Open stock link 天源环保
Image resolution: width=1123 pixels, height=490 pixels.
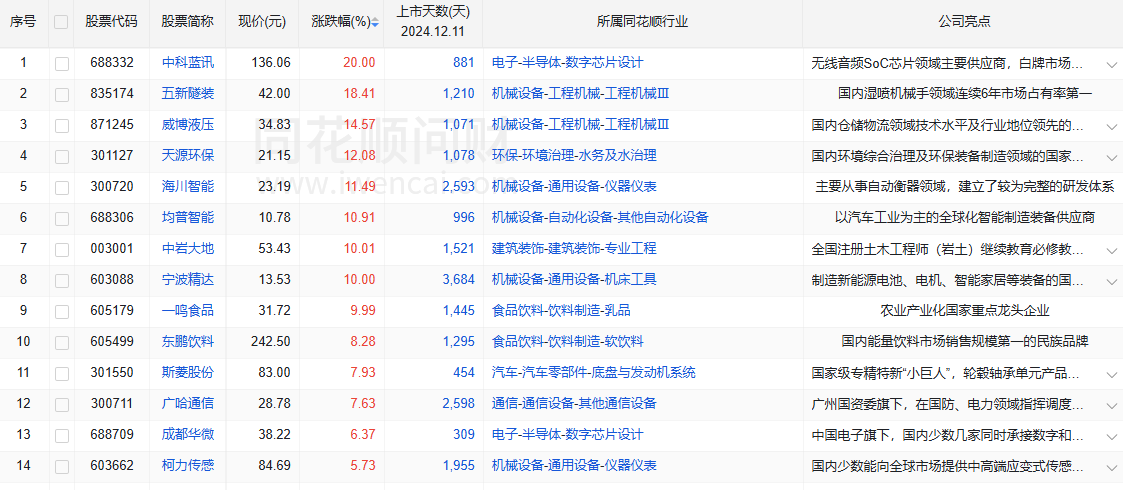[x=188, y=155]
